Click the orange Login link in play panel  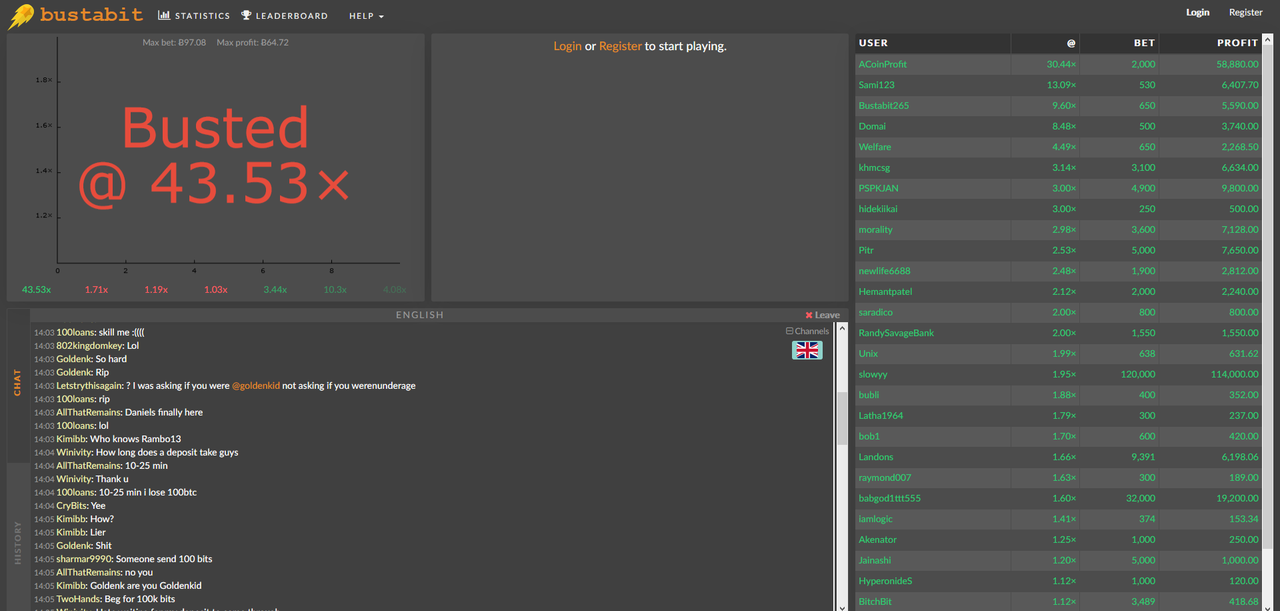point(567,46)
